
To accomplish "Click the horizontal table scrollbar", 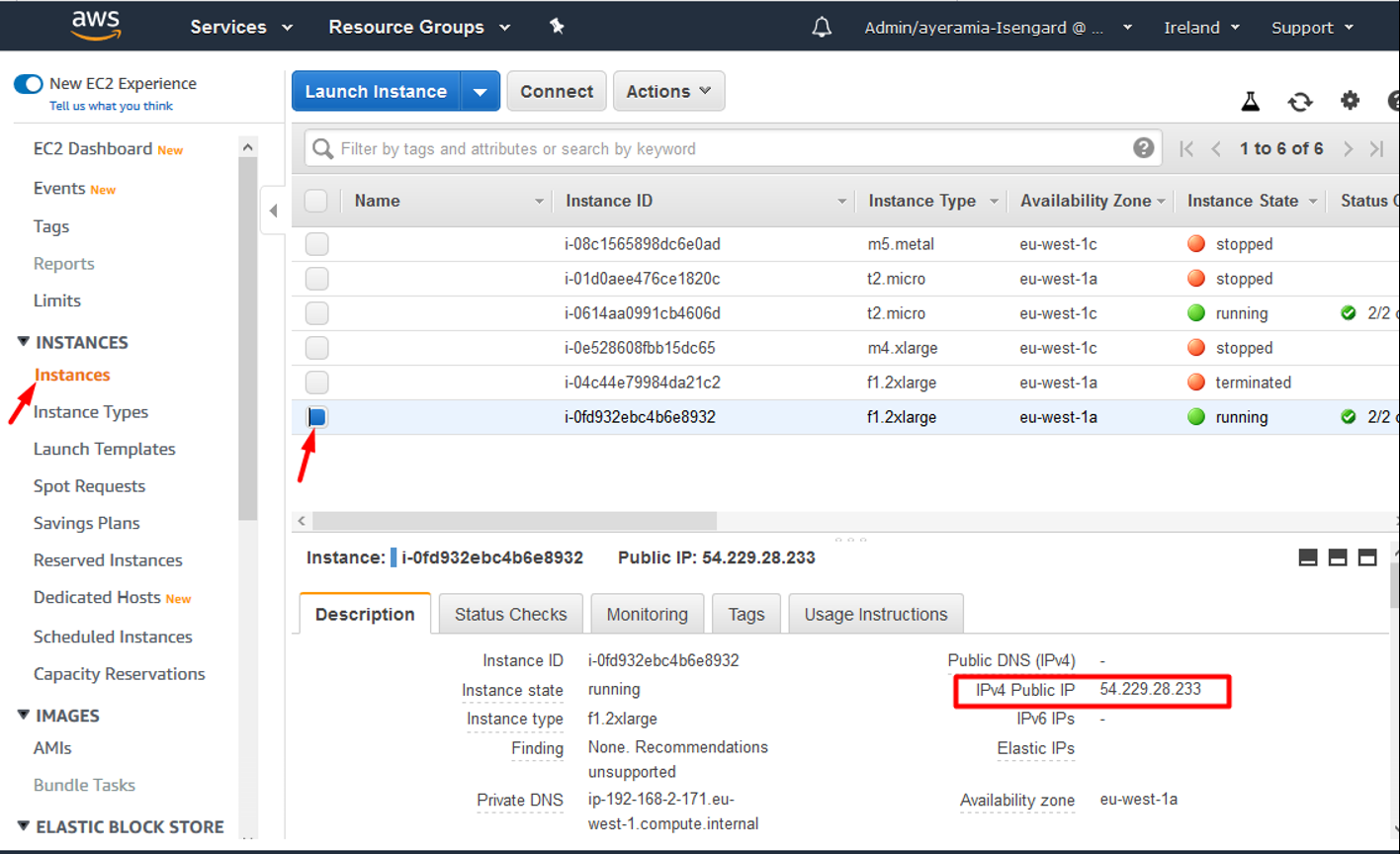I will click(x=514, y=520).
